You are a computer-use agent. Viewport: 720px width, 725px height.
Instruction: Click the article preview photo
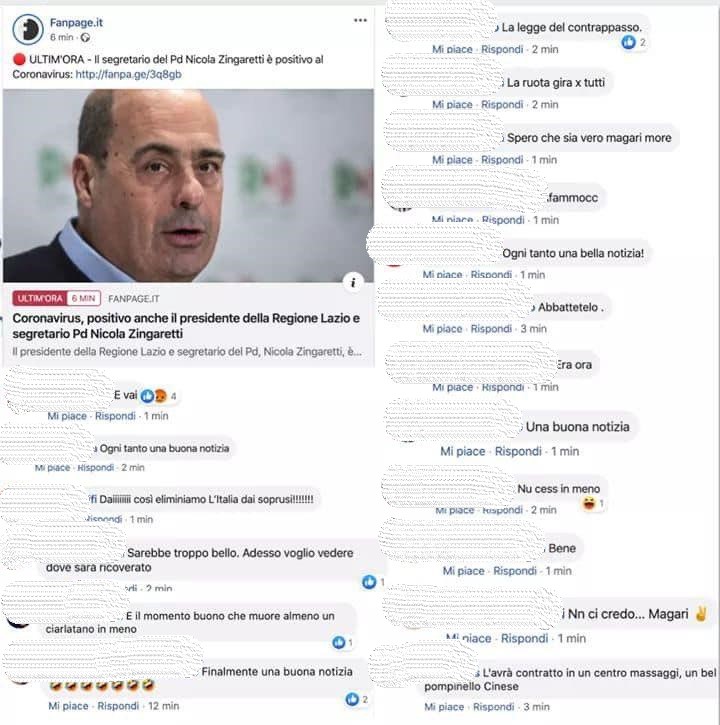coord(188,185)
